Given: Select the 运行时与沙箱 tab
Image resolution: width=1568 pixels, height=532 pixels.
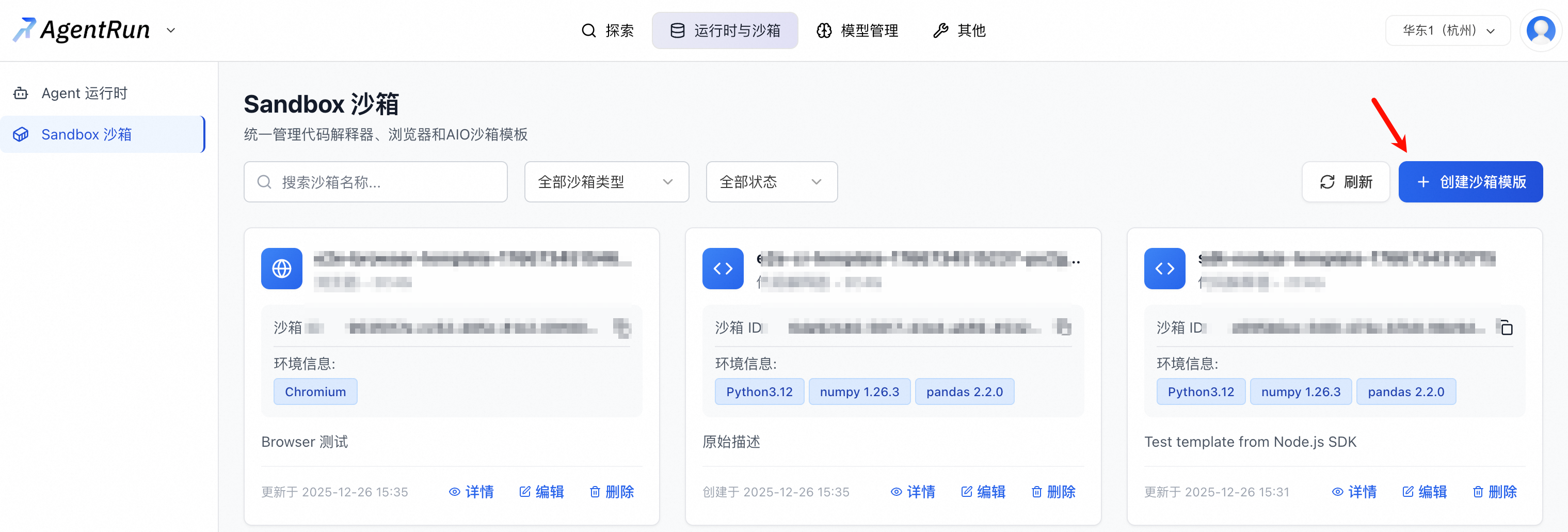Looking at the screenshot, I should tap(725, 30).
